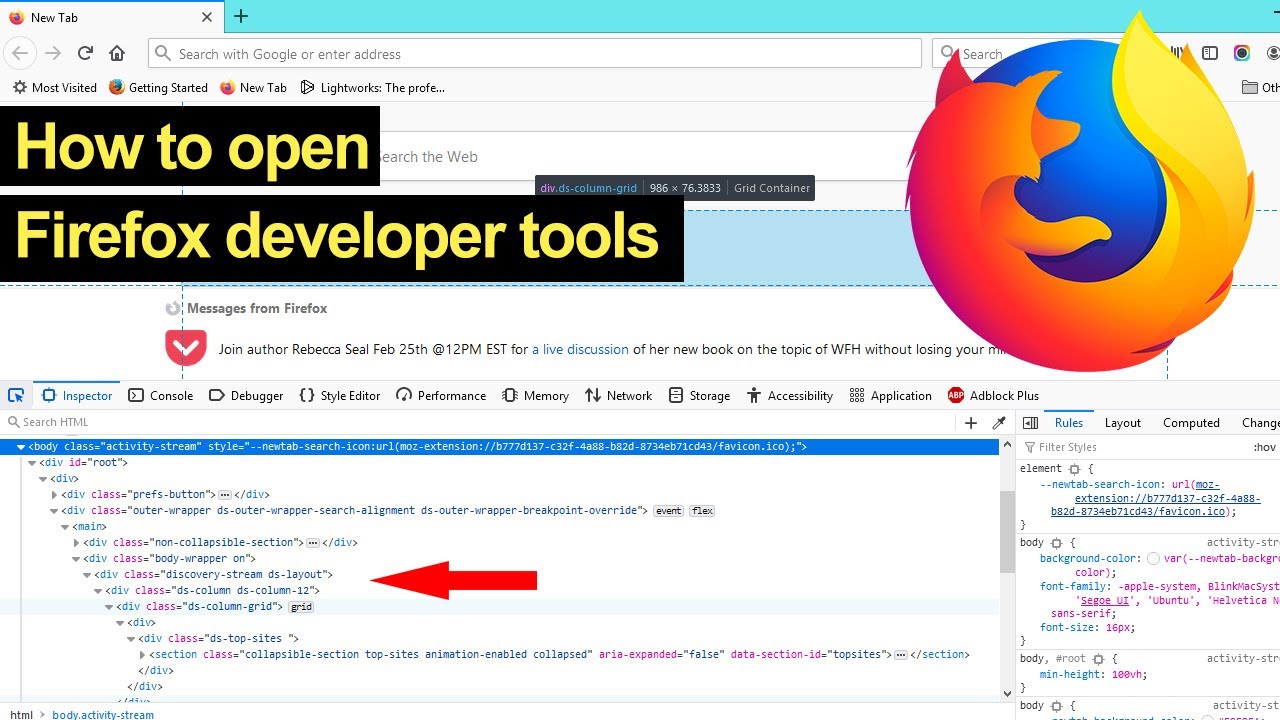Screen dimensions: 1280x720
Task: Collapse discovery-stream ds-layout div
Action: coord(87,575)
